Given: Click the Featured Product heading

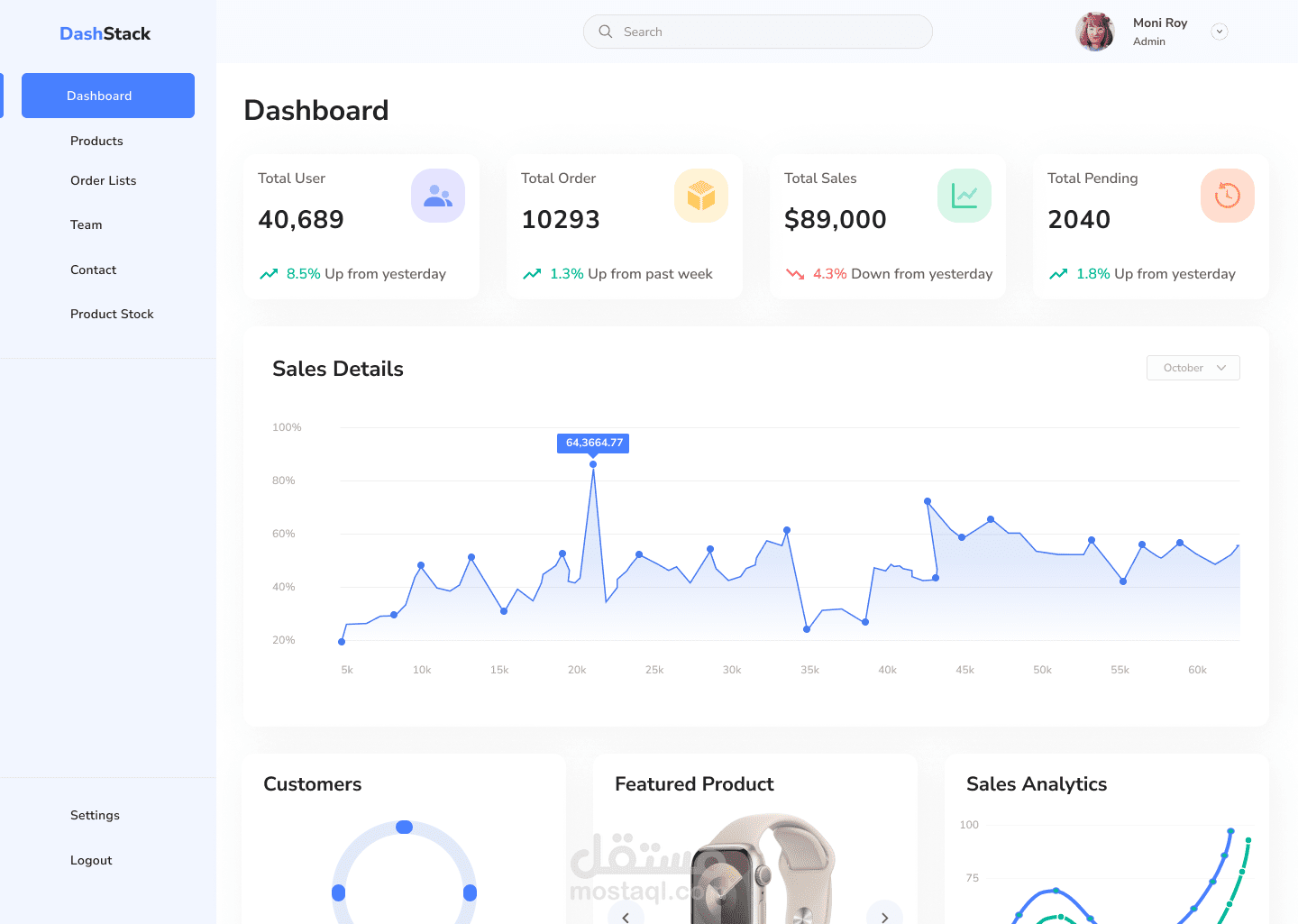Looking at the screenshot, I should [694, 784].
